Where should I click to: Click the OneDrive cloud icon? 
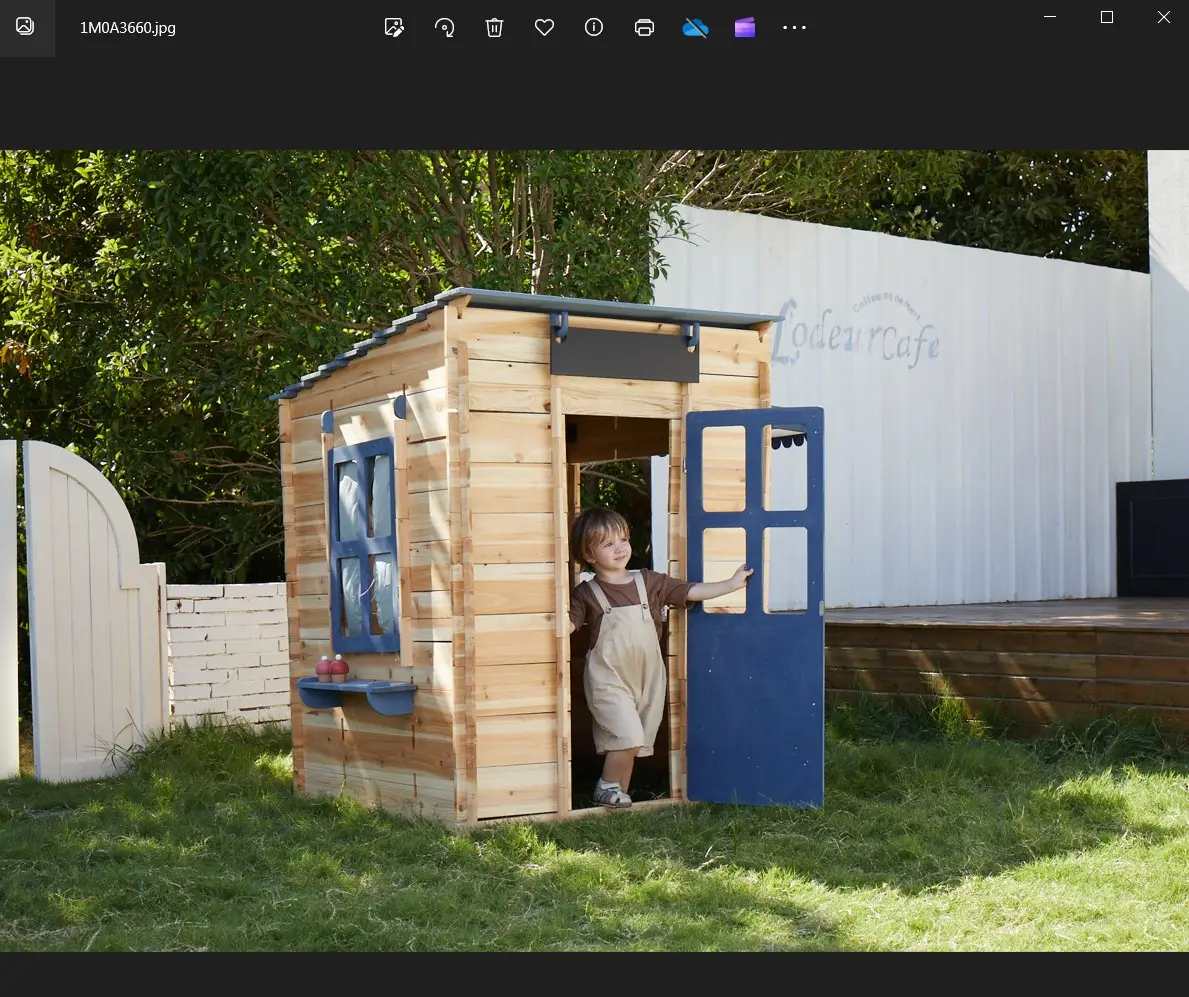(x=695, y=28)
